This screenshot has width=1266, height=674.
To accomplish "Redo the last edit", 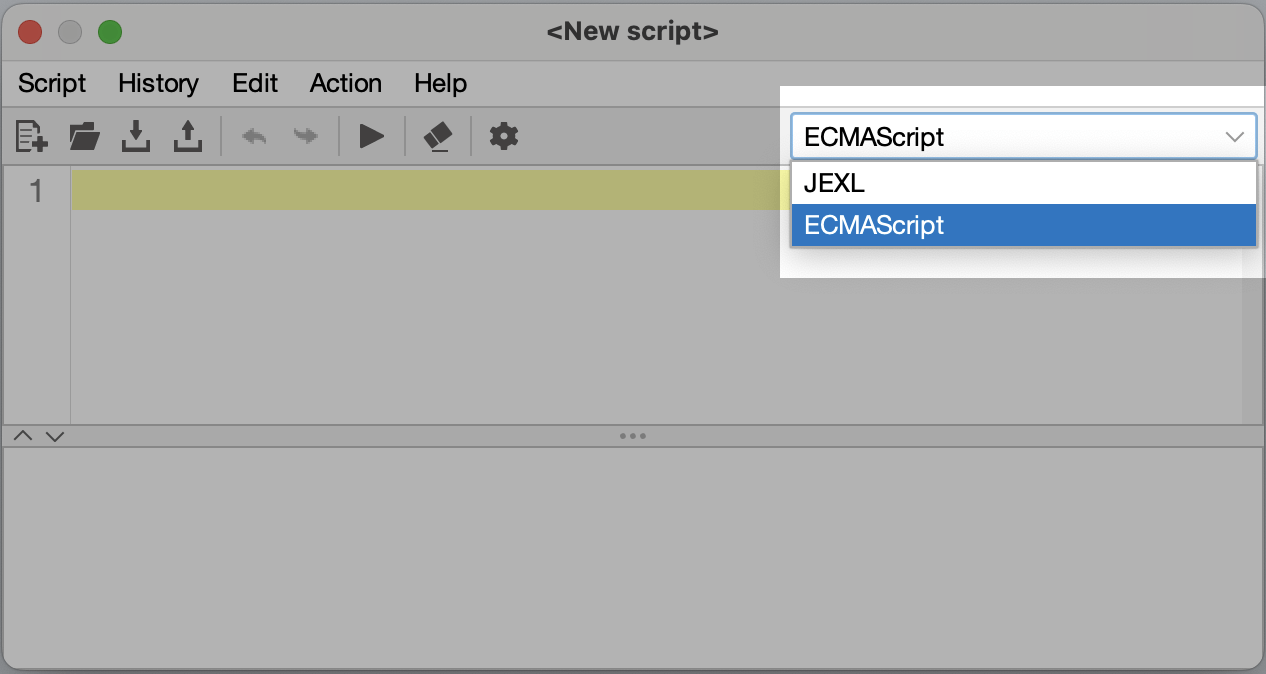I will 306,136.
